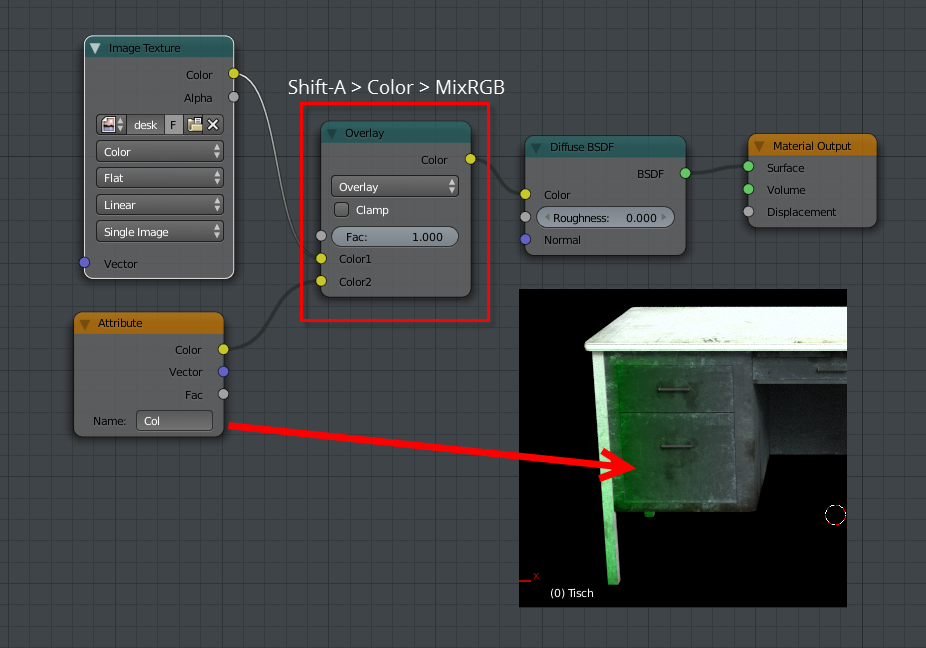Open the Single Image source dropdown
This screenshot has width=926, height=648.
pyautogui.click(x=159, y=232)
